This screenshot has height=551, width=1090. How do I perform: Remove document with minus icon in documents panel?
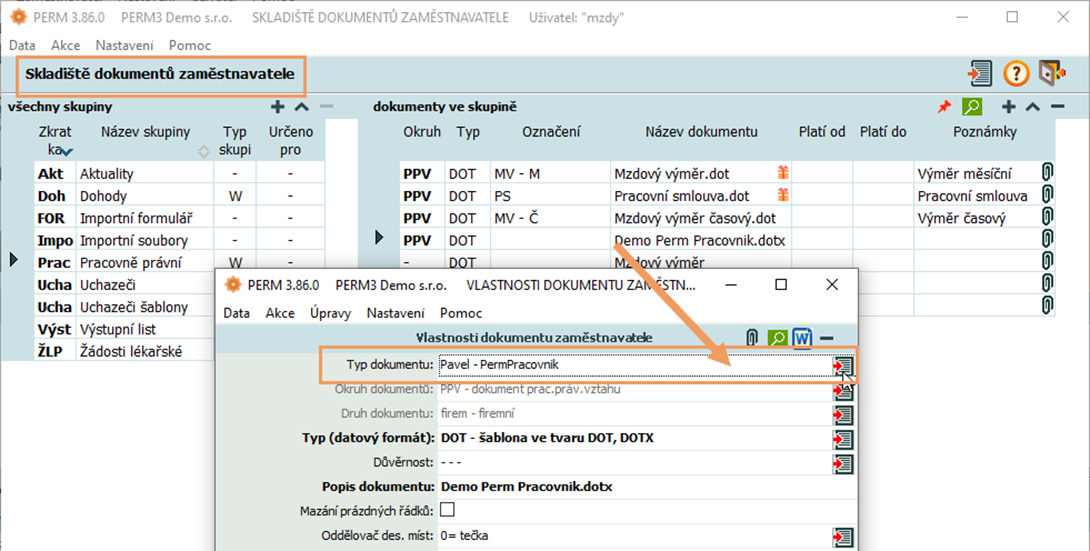click(x=1057, y=106)
